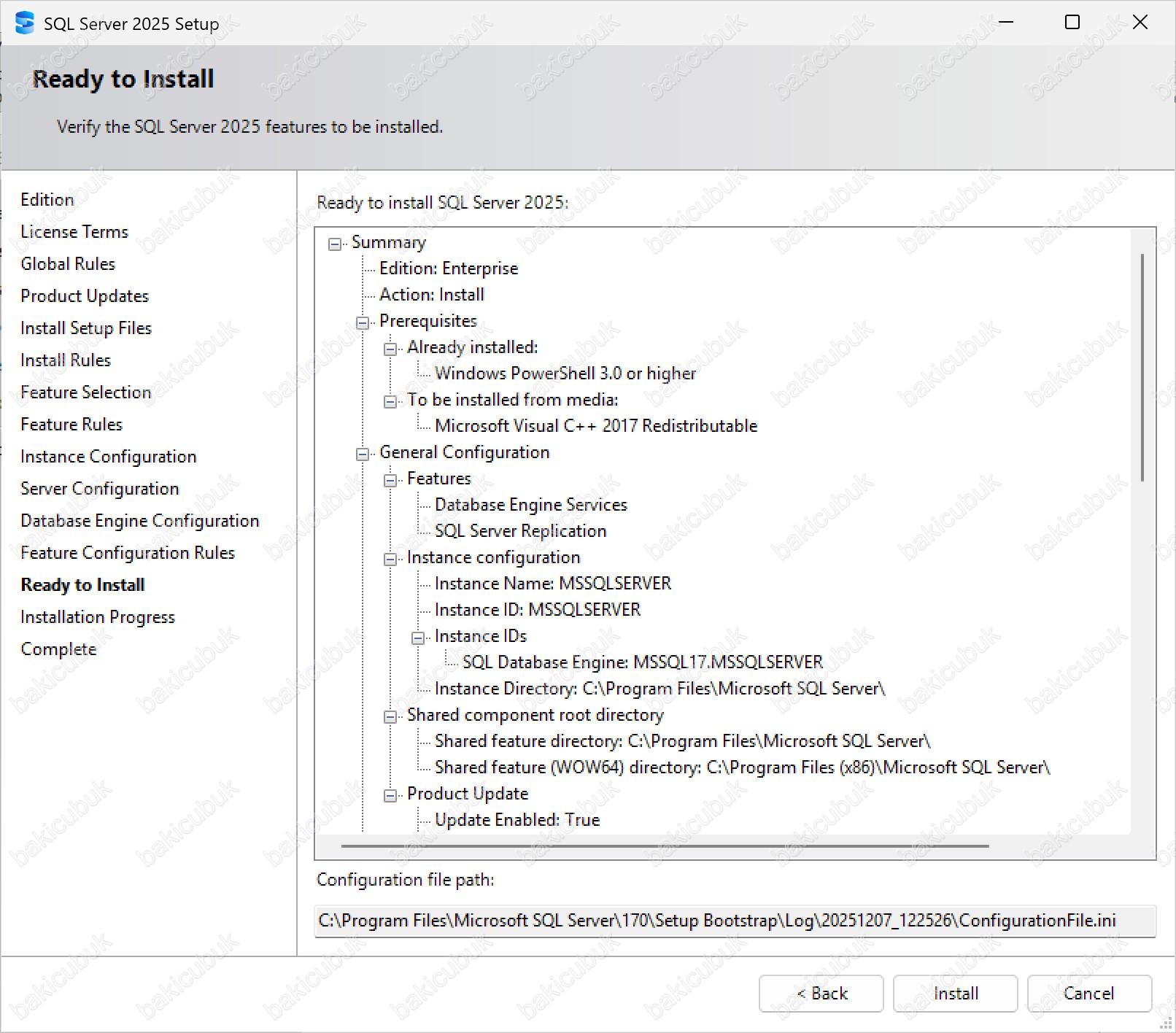Collapse the Already installed node
The width and height of the screenshot is (1176, 1033).
(x=390, y=349)
